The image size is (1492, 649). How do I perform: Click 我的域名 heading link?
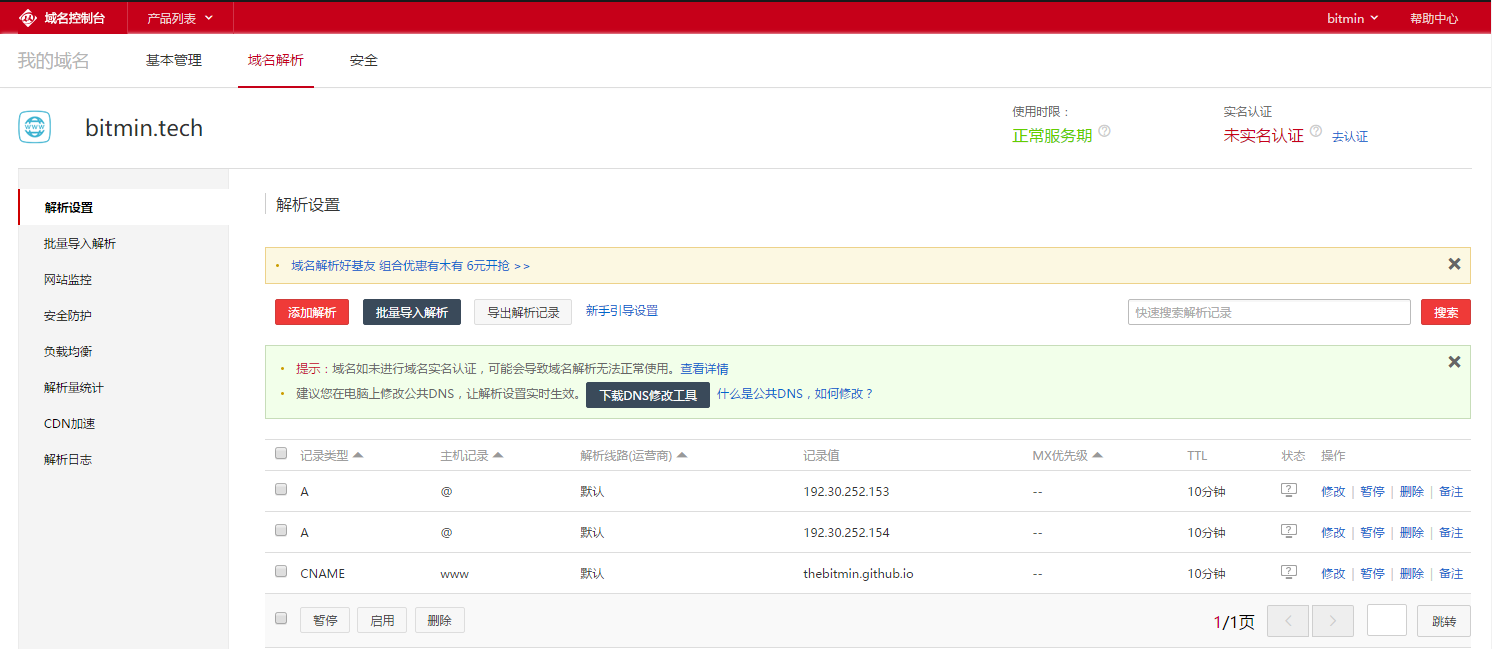coord(54,61)
